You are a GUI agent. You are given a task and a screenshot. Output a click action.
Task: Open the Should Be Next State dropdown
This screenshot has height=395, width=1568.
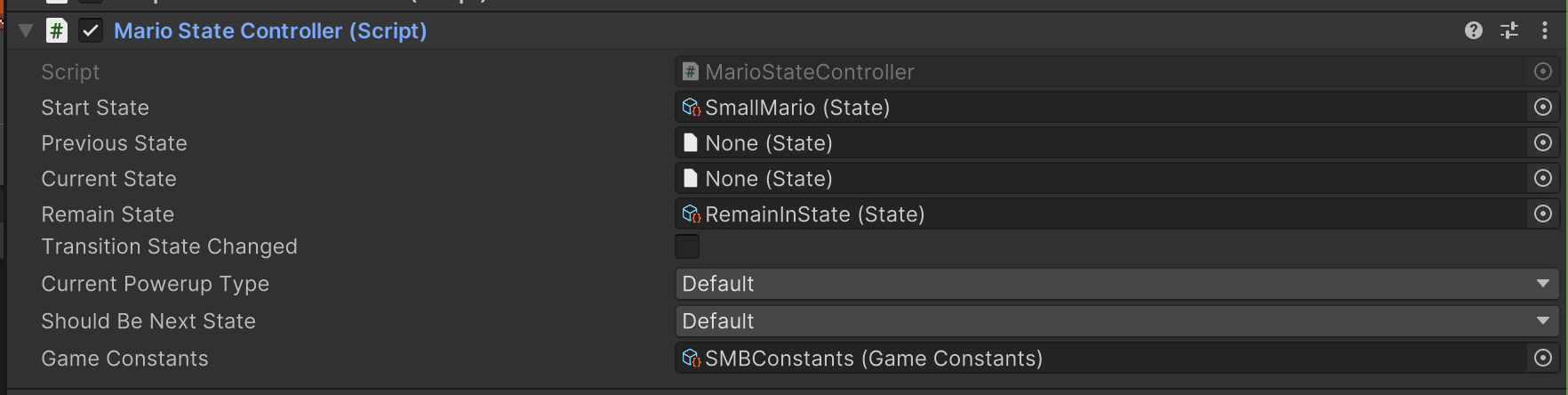(1117, 321)
